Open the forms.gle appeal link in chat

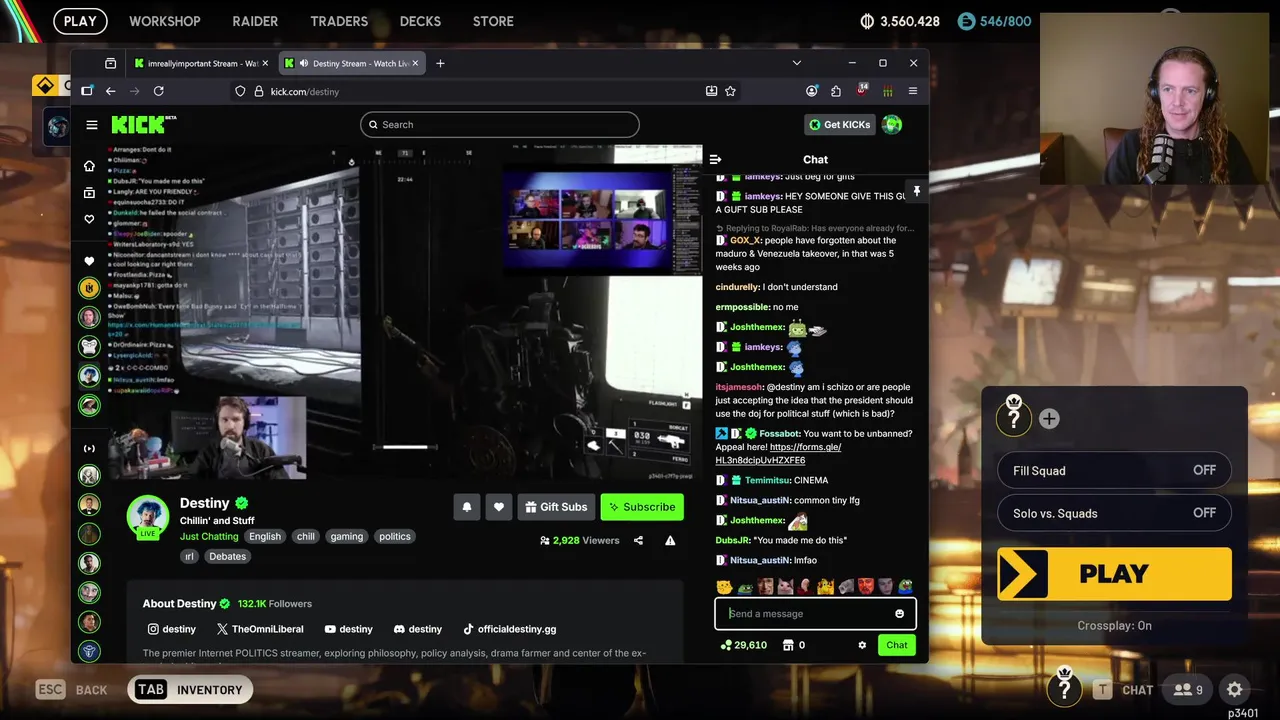pos(778,454)
